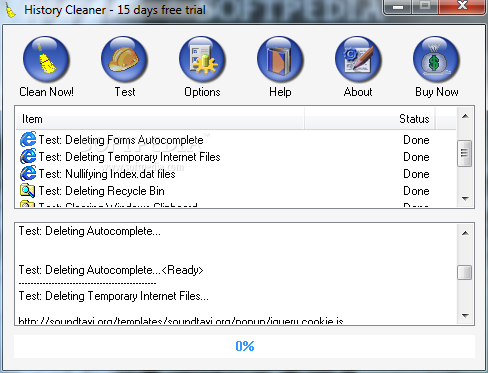The height and width of the screenshot is (373, 488).
Task: Click log line 'Test: Deleting Autocomplete...<Ready>'
Action: coord(111,270)
